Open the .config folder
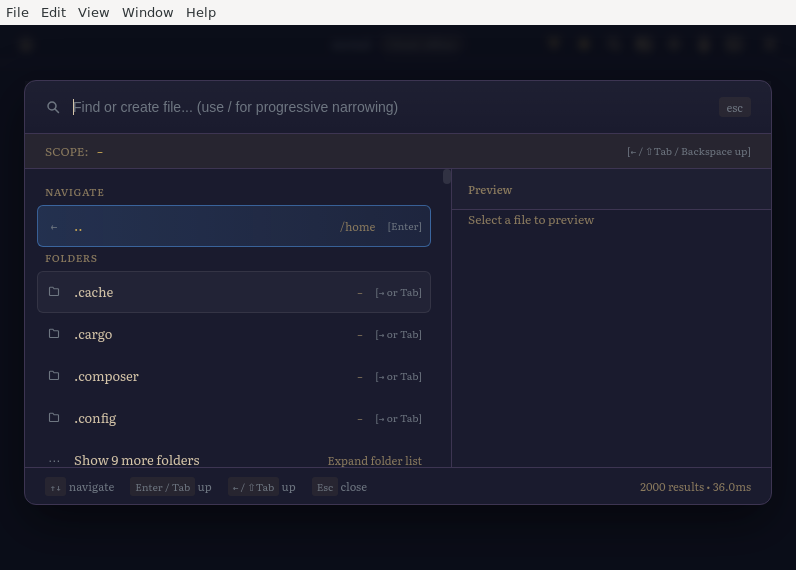796x570 pixels. (x=234, y=418)
